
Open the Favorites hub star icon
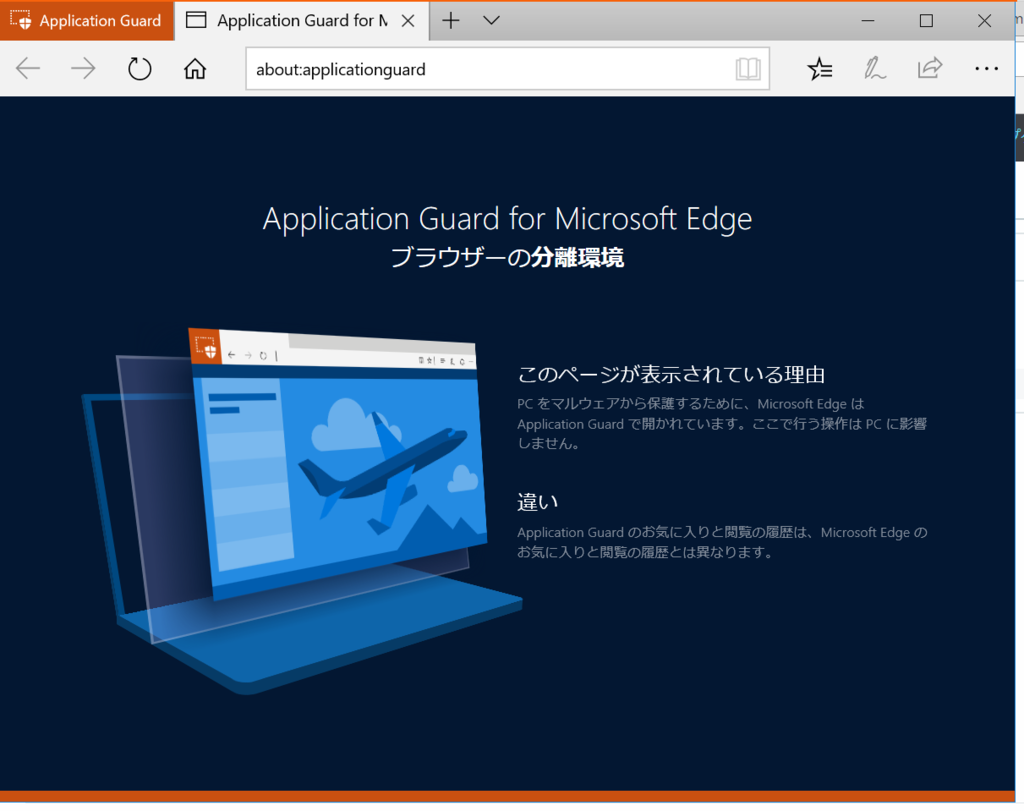click(820, 69)
